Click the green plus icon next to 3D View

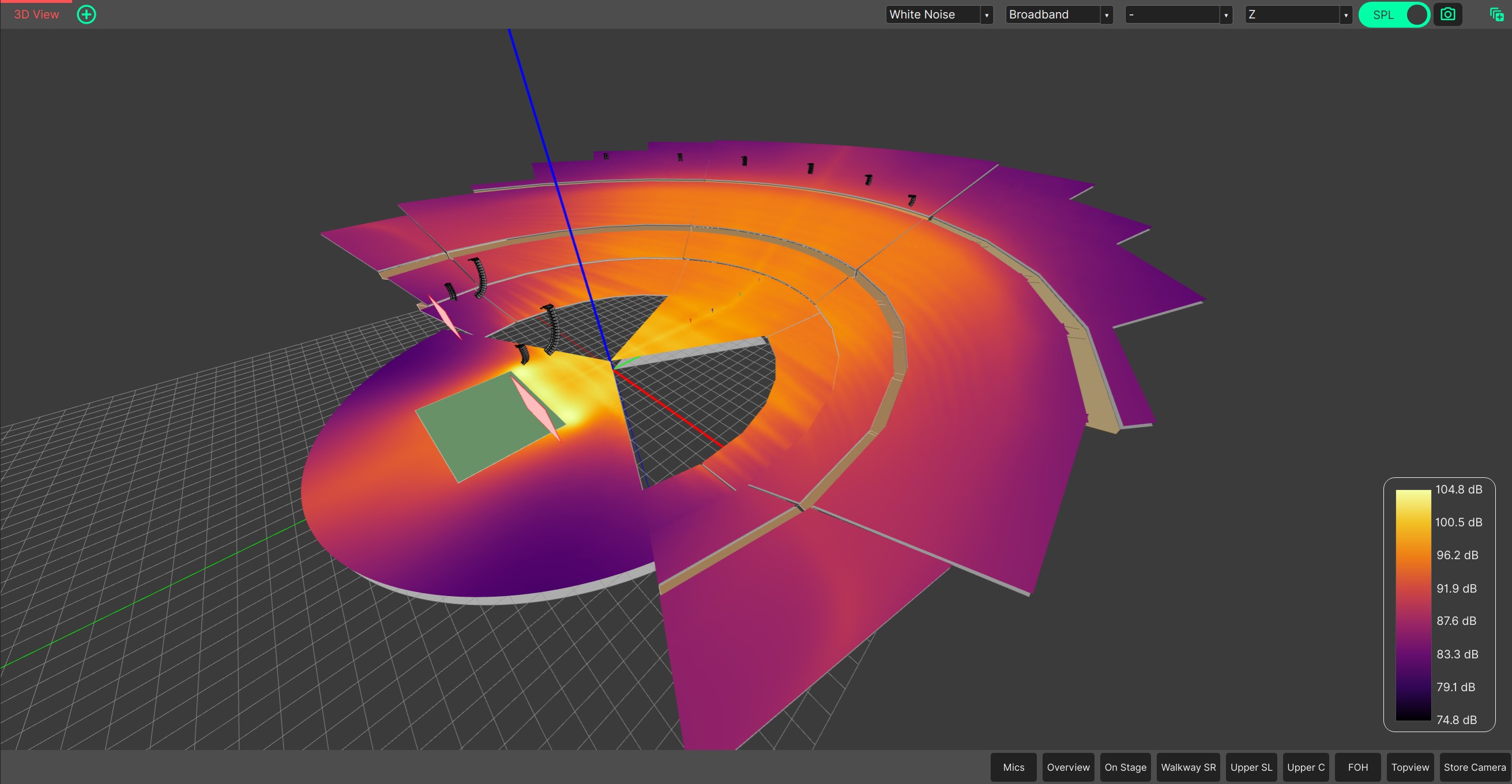click(86, 14)
